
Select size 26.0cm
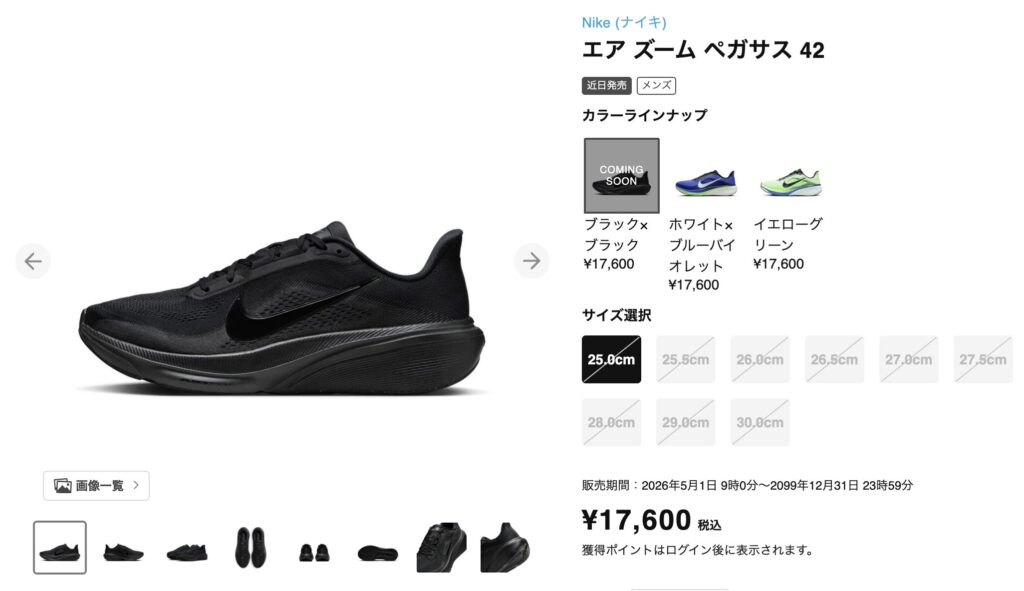[760, 359]
